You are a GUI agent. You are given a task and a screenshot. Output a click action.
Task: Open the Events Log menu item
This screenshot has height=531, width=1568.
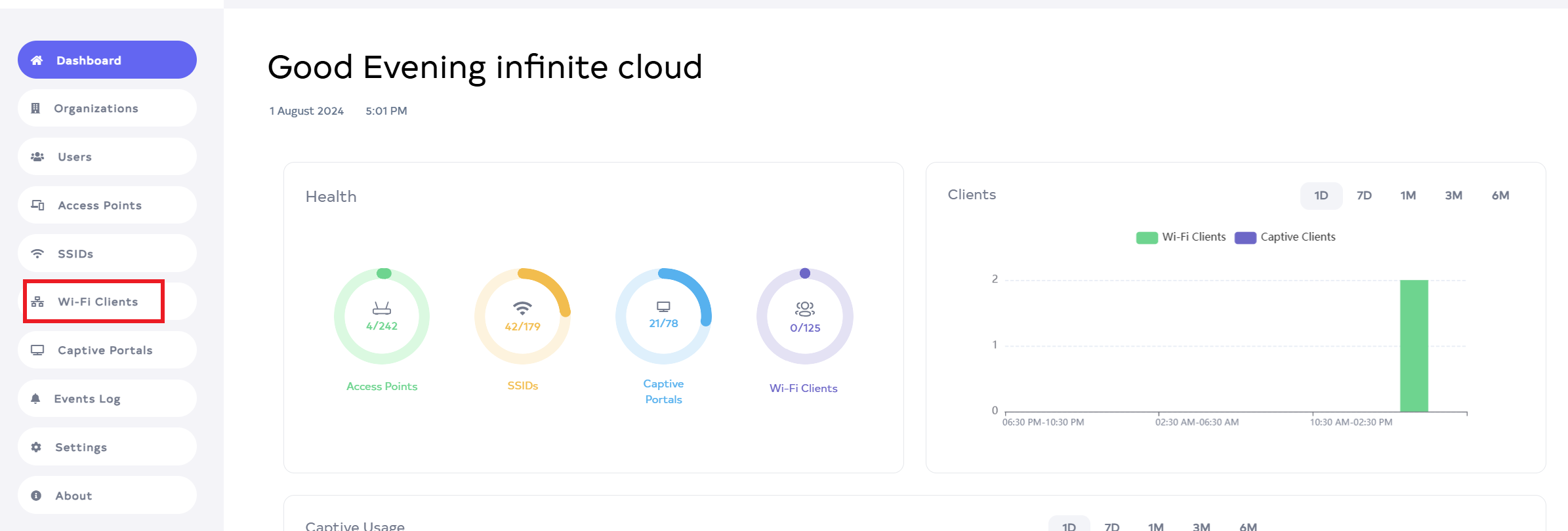coord(87,399)
